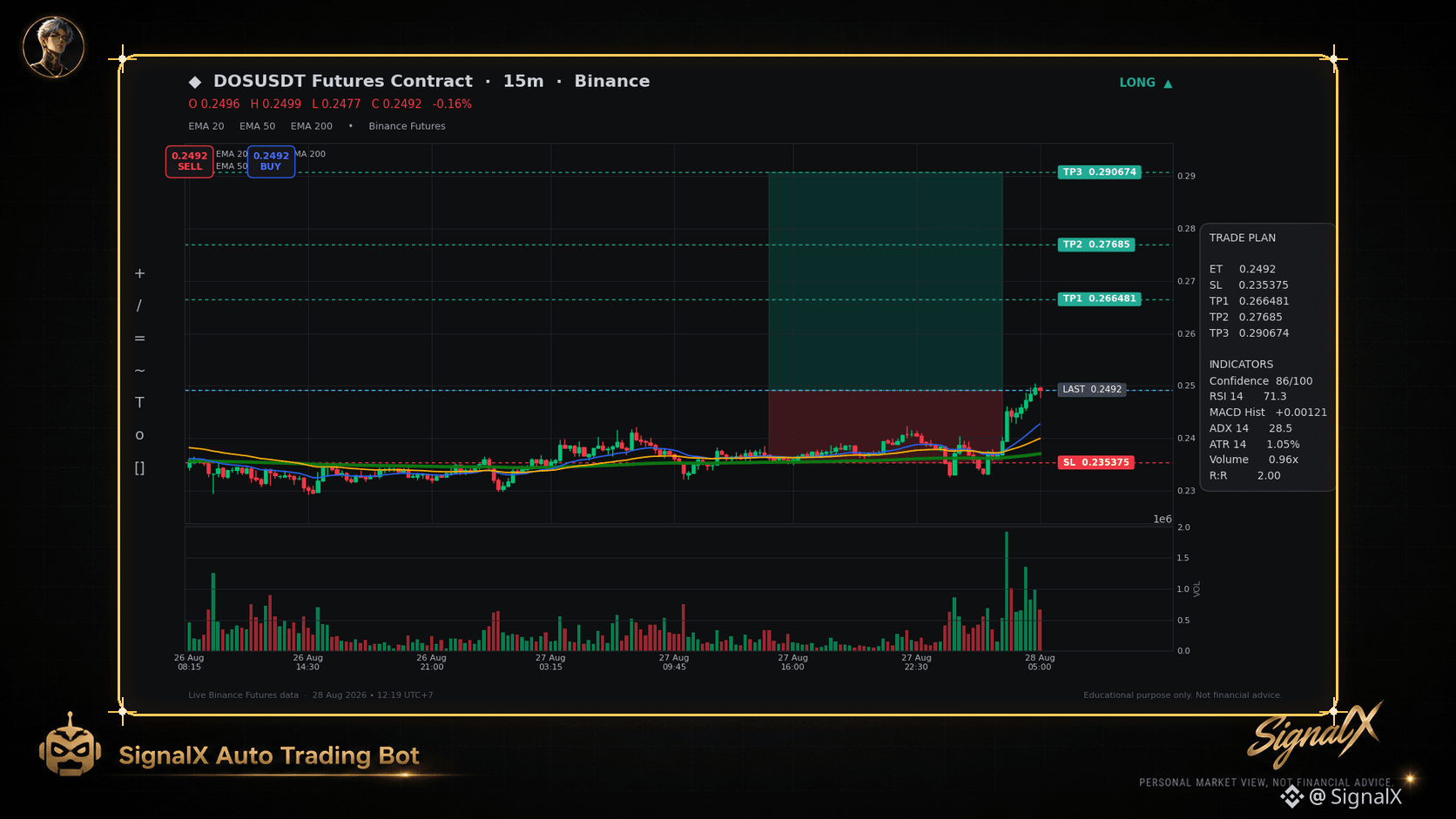Click the open price O 0.2496
Screen dimensions: 1456x819
point(214,104)
